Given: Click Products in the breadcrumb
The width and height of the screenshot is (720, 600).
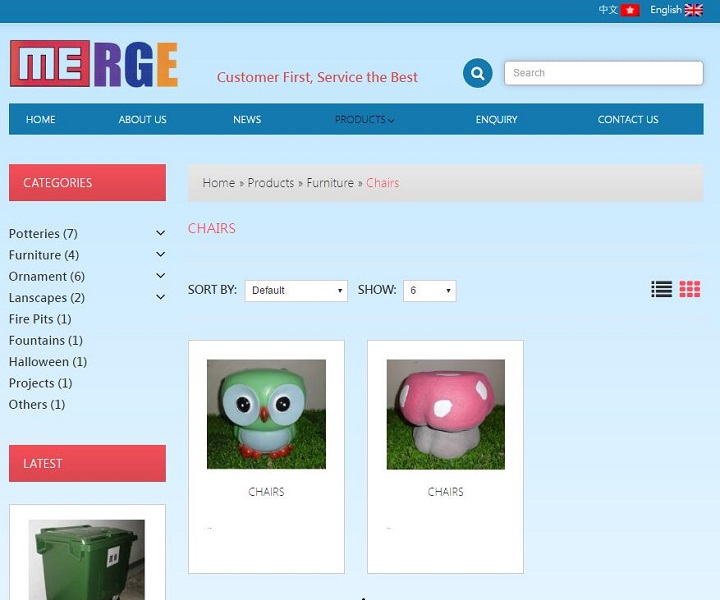Looking at the screenshot, I should click(270, 183).
